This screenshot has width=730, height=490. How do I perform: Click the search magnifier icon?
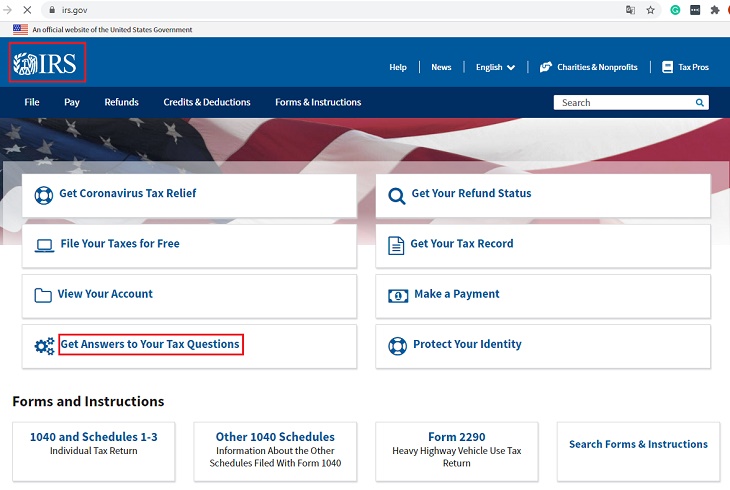699,102
